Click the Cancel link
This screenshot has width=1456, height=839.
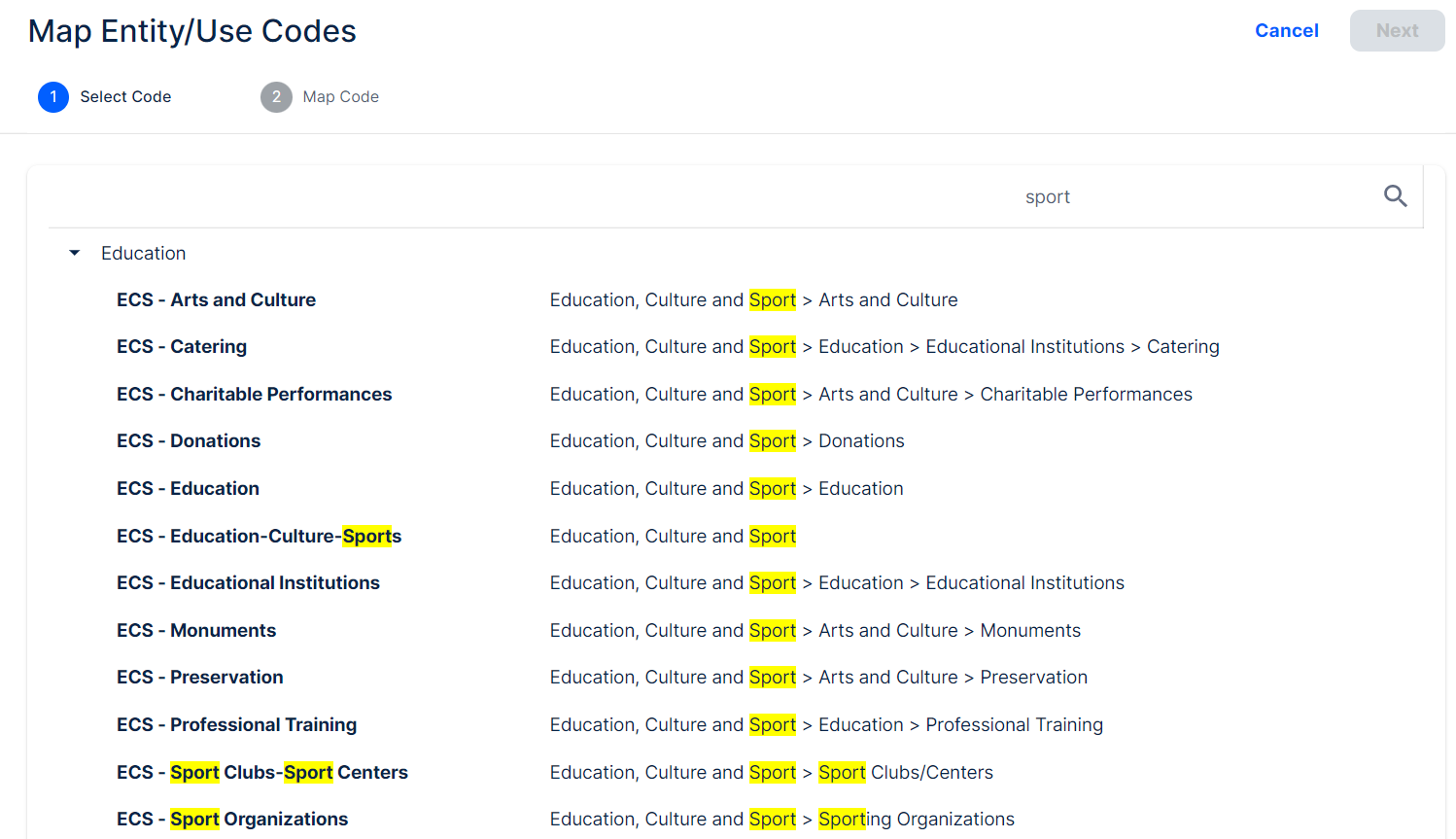coord(1286,30)
